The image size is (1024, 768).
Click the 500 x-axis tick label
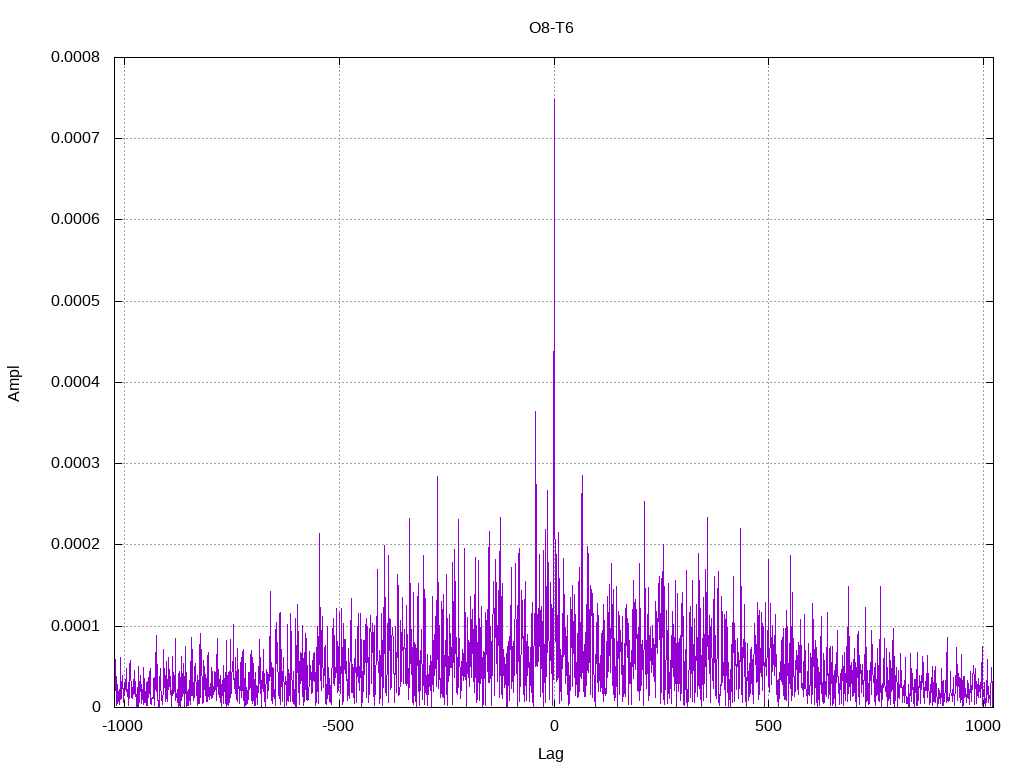pyautogui.click(x=768, y=726)
